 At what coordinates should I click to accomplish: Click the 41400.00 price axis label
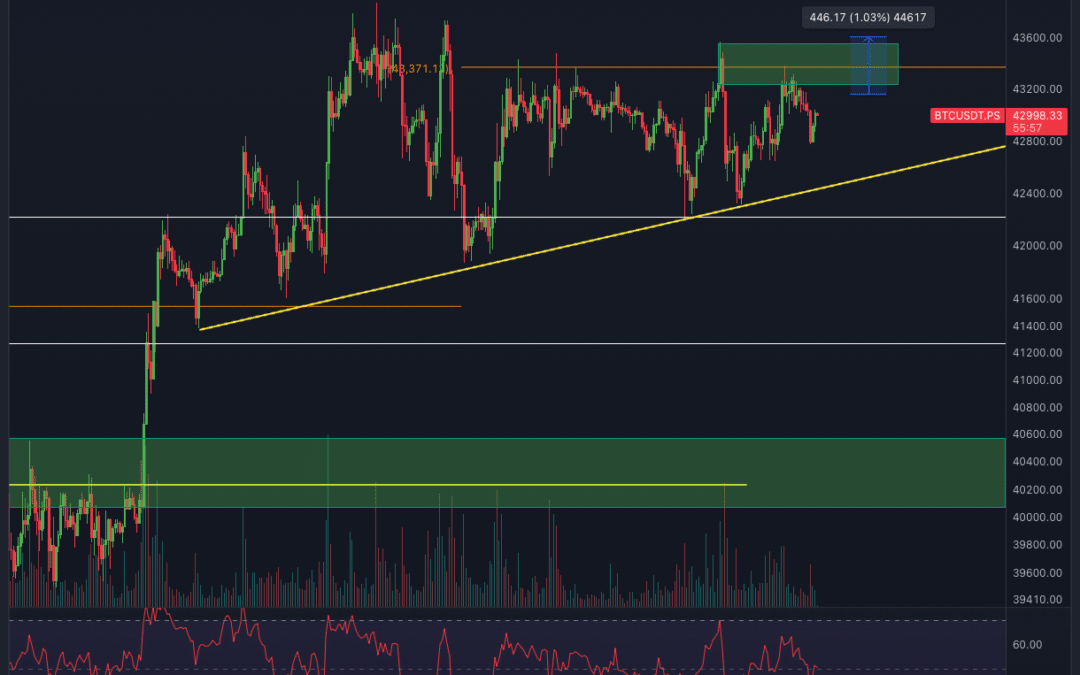pos(1037,326)
